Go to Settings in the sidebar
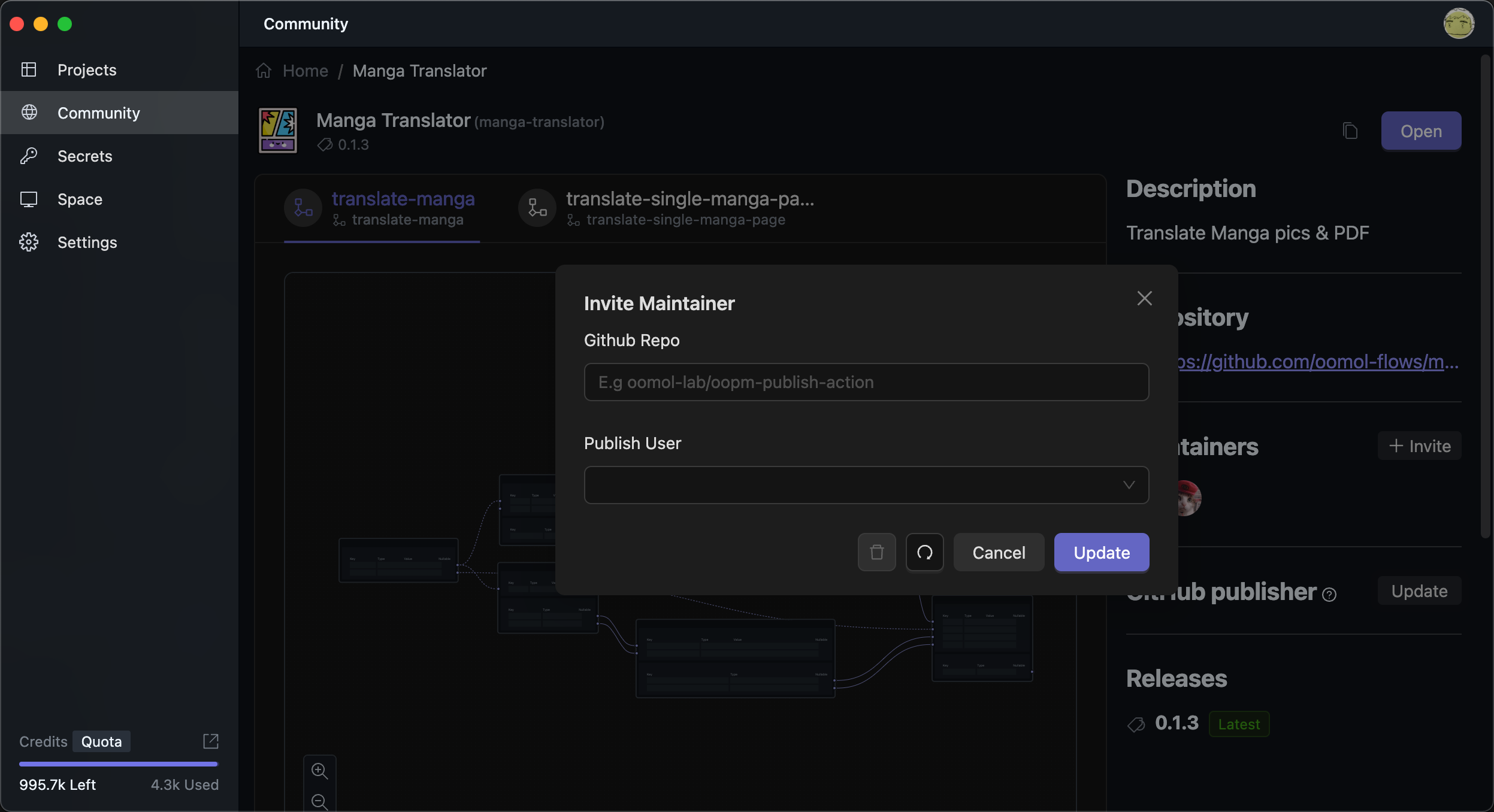Image resolution: width=1494 pixels, height=812 pixels. click(87, 243)
